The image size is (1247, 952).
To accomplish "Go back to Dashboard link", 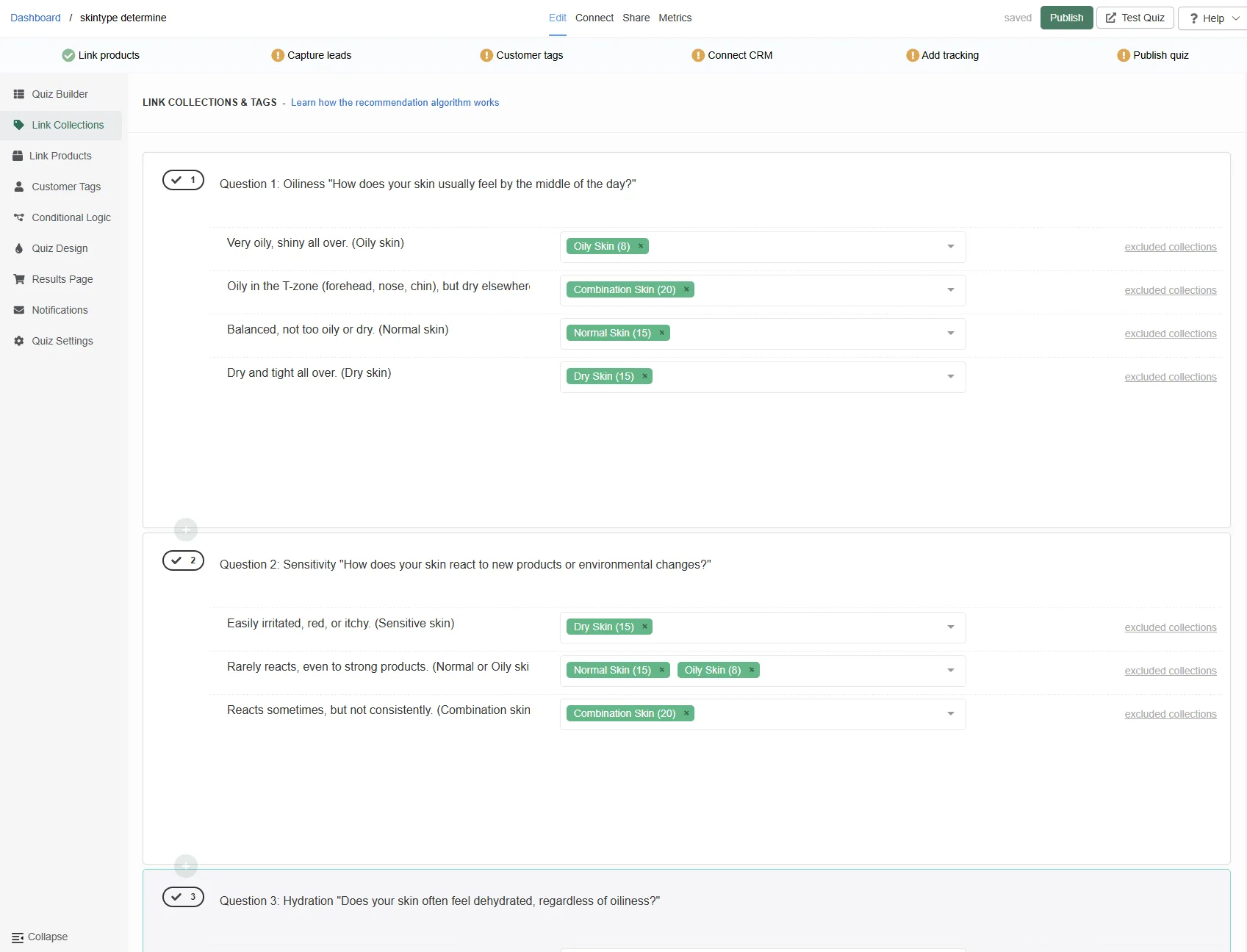I will coord(35,18).
